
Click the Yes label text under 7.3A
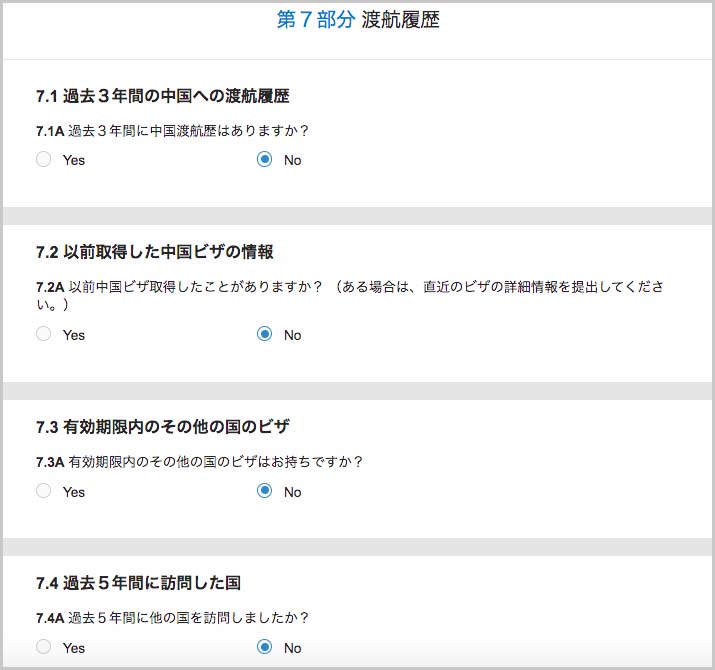[x=74, y=492]
